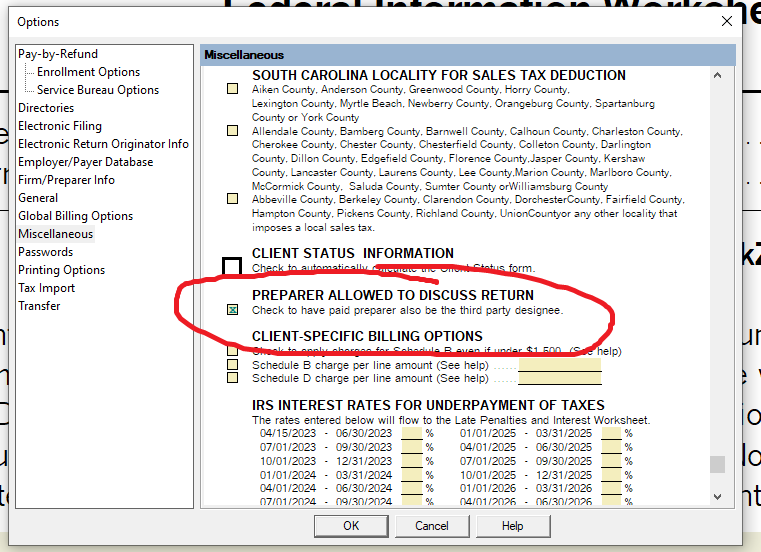Check the Allendale County locality box
Screen dimensions: 761x552
pyautogui.click(x=232, y=130)
